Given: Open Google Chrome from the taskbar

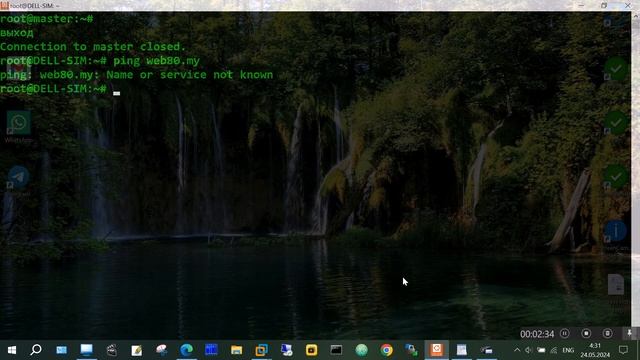Looking at the screenshot, I should 387,350.
